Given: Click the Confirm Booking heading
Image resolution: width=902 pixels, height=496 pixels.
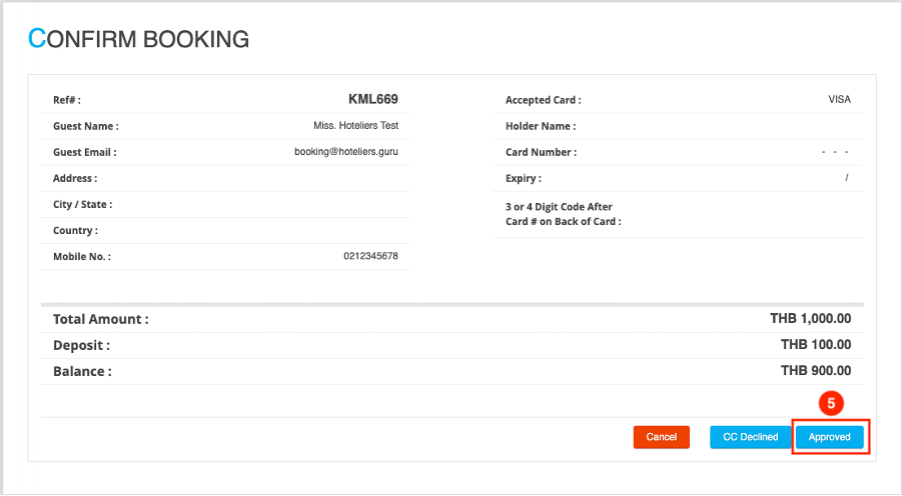Looking at the screenshot, I should point(139,39).
